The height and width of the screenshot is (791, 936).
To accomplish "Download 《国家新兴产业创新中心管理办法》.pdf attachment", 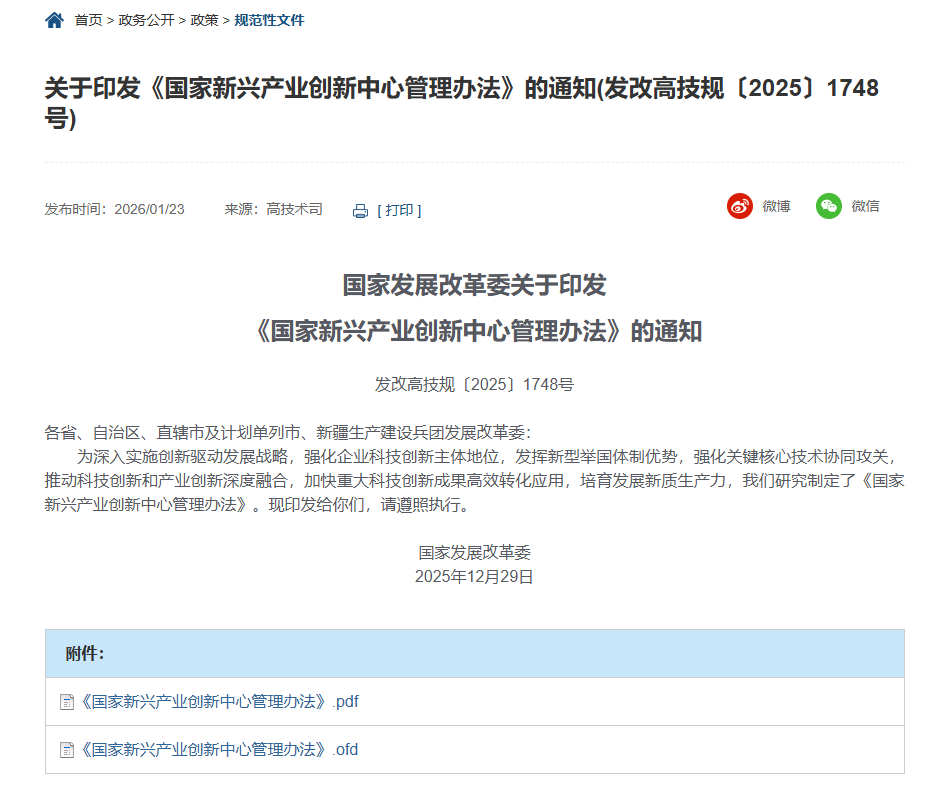I will 218,702.
